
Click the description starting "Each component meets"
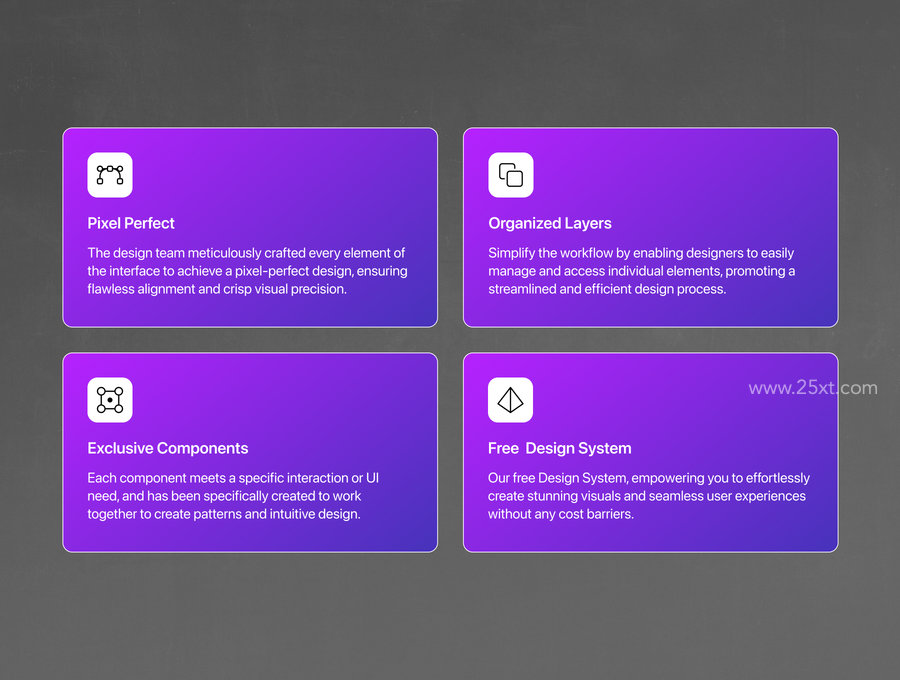tap(233, 496)
